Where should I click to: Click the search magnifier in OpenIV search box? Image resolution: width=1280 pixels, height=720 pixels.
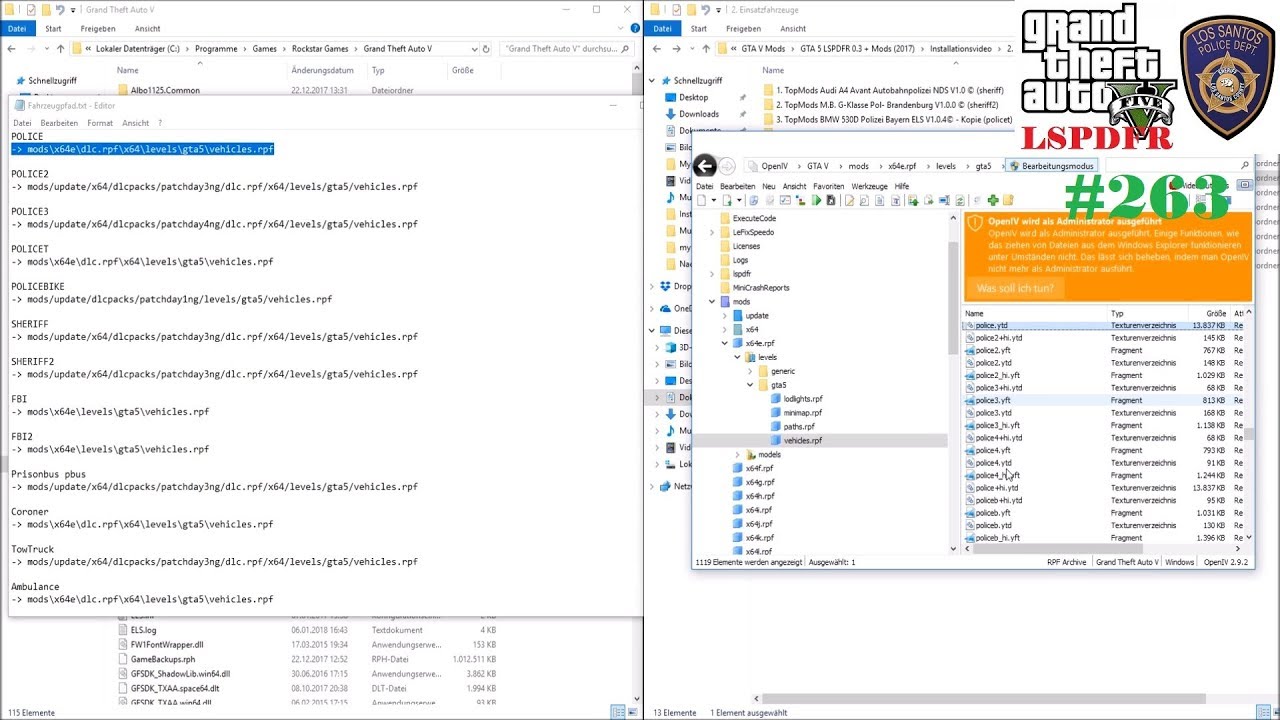[1245, 166]
